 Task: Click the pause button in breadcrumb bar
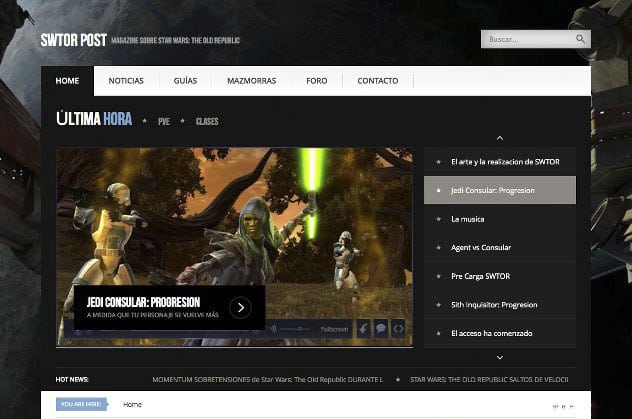(563, 407)
